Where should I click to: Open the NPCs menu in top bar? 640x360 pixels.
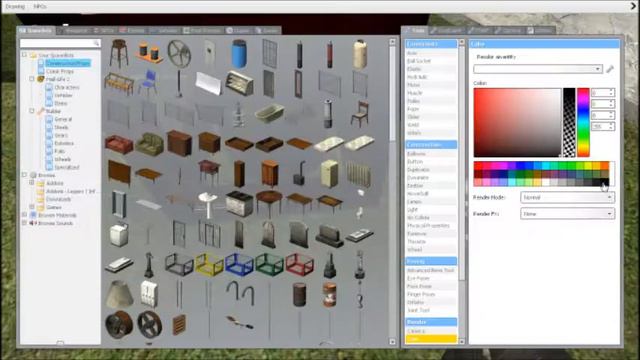click(40, 7)
